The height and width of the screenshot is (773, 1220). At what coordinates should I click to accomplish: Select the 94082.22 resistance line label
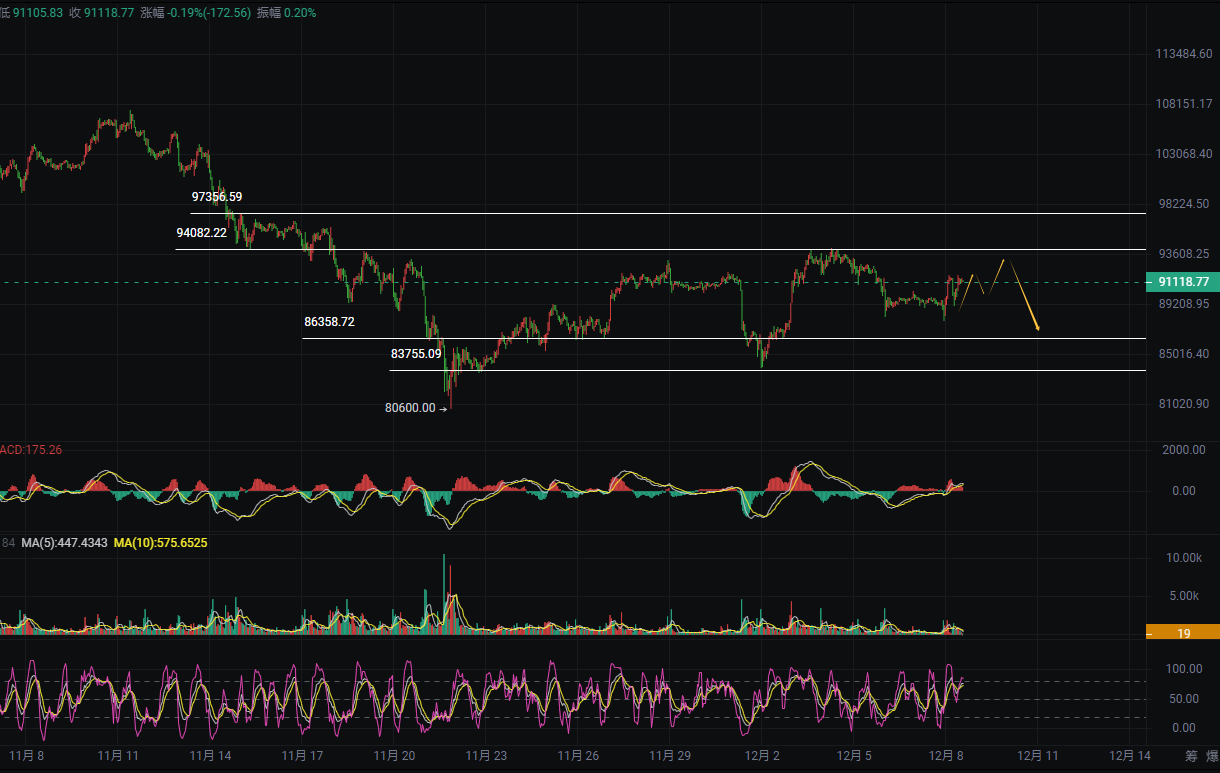click(201, 232)
